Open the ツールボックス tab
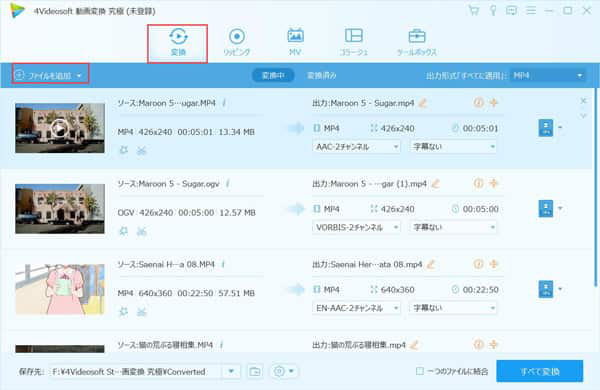600x390 pixels. 417,42
